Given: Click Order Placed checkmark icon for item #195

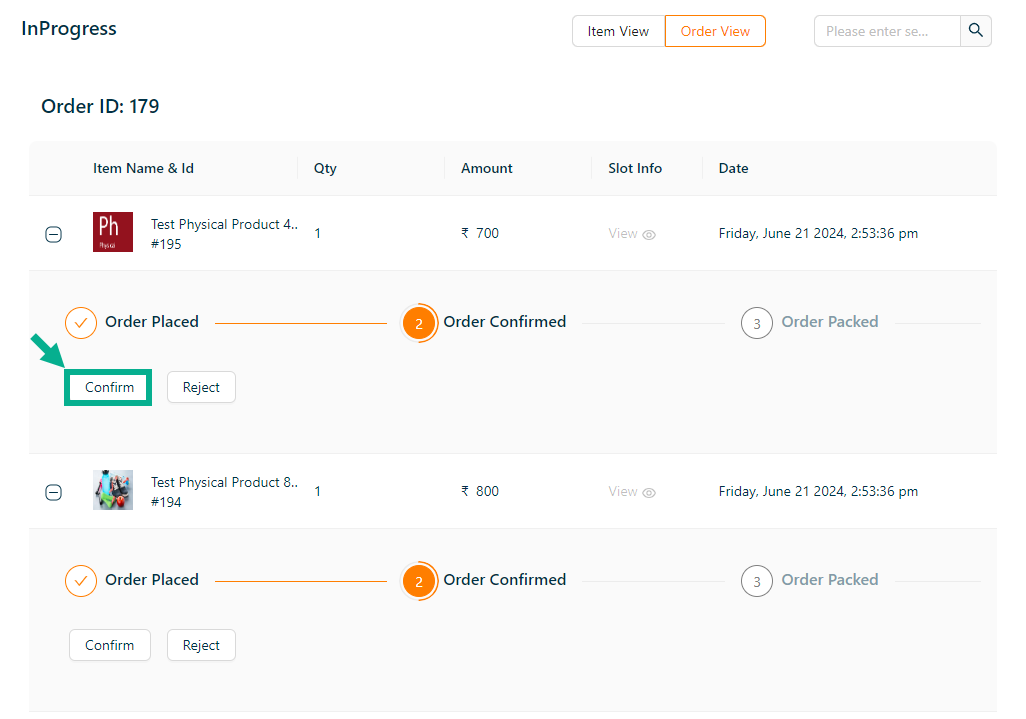Looking at the screenshot, I should (x=81, y=322).
